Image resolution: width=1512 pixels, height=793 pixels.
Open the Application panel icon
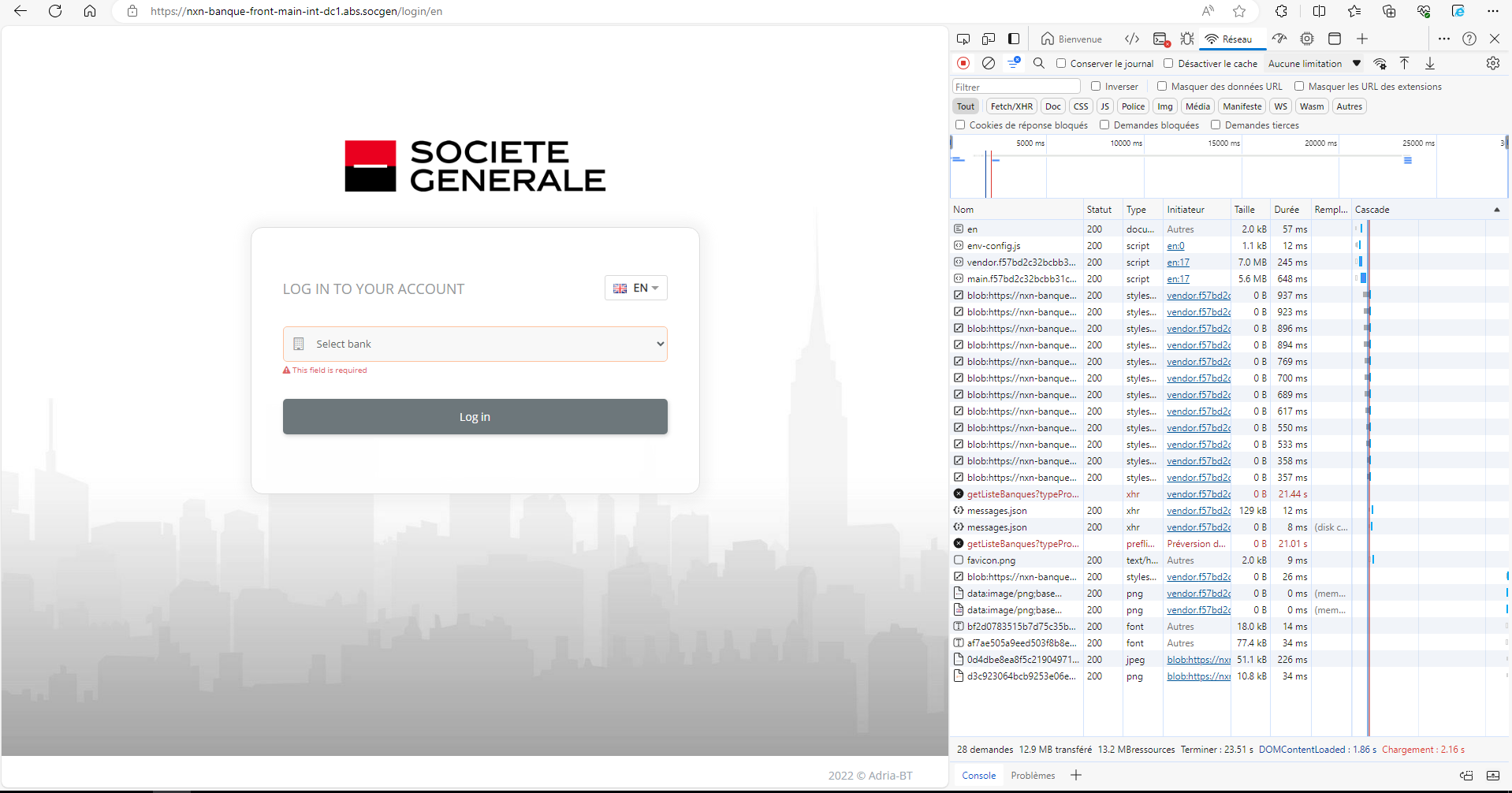(x=1335, y=39)
